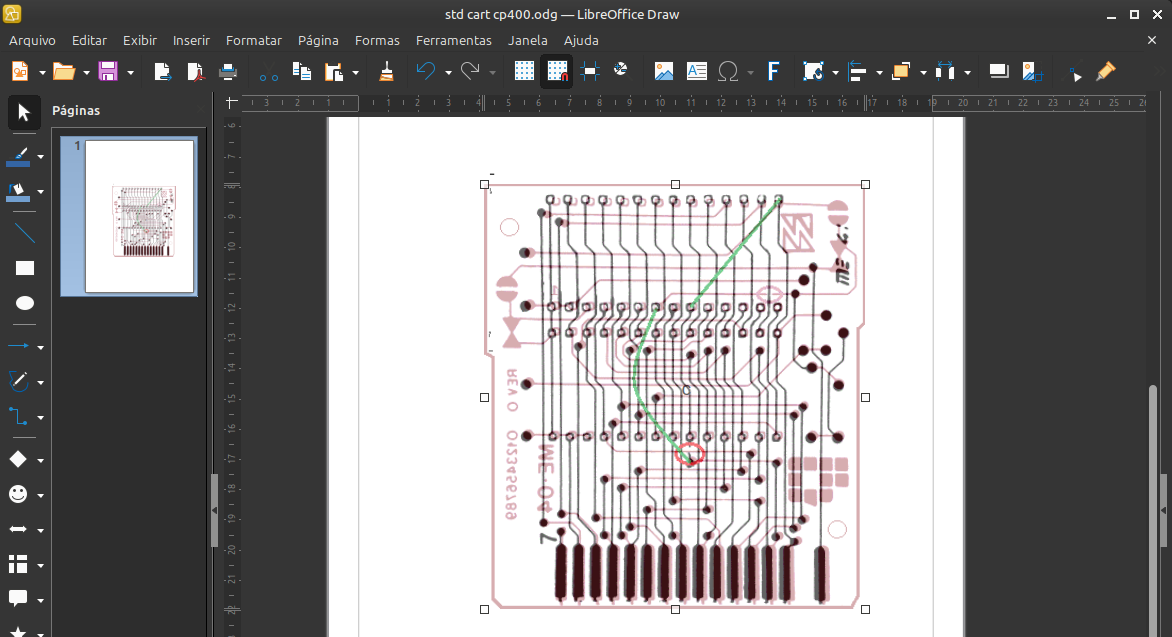1172x637 pixels.
Task: Toggle Snap to Grid button
Action: (556, 71)
